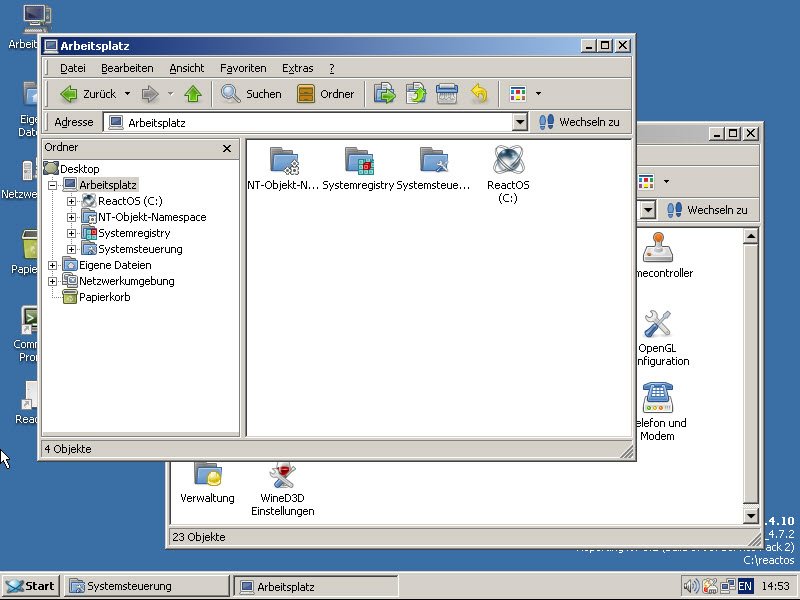Click the green Up folder arrow icon

click(x=193, y=94)
